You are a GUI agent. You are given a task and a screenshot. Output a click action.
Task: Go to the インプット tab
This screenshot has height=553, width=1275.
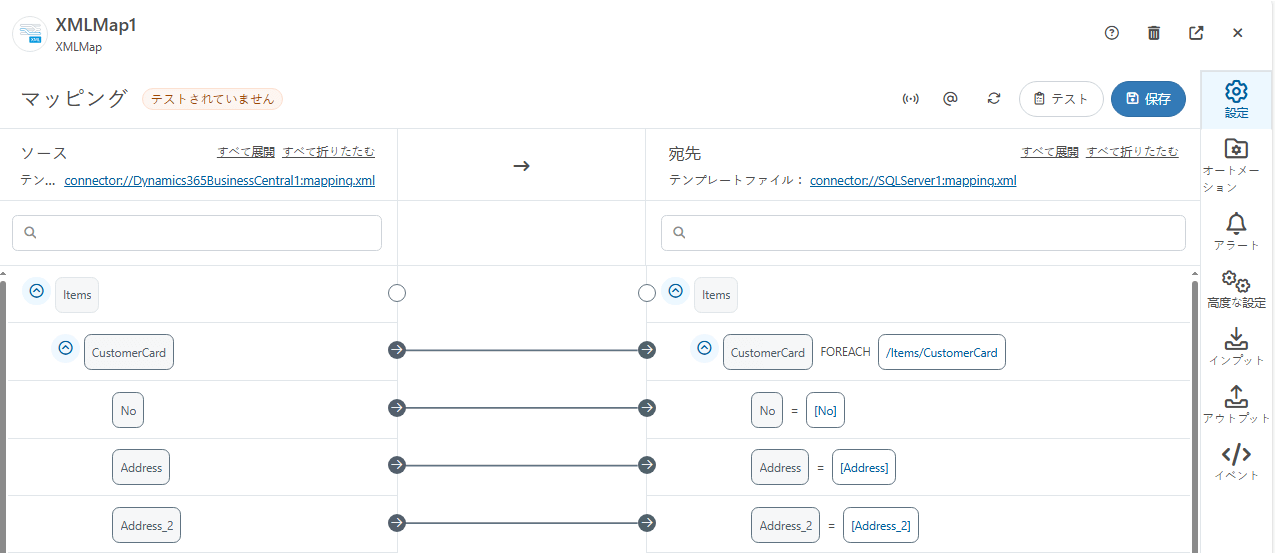1237,347
